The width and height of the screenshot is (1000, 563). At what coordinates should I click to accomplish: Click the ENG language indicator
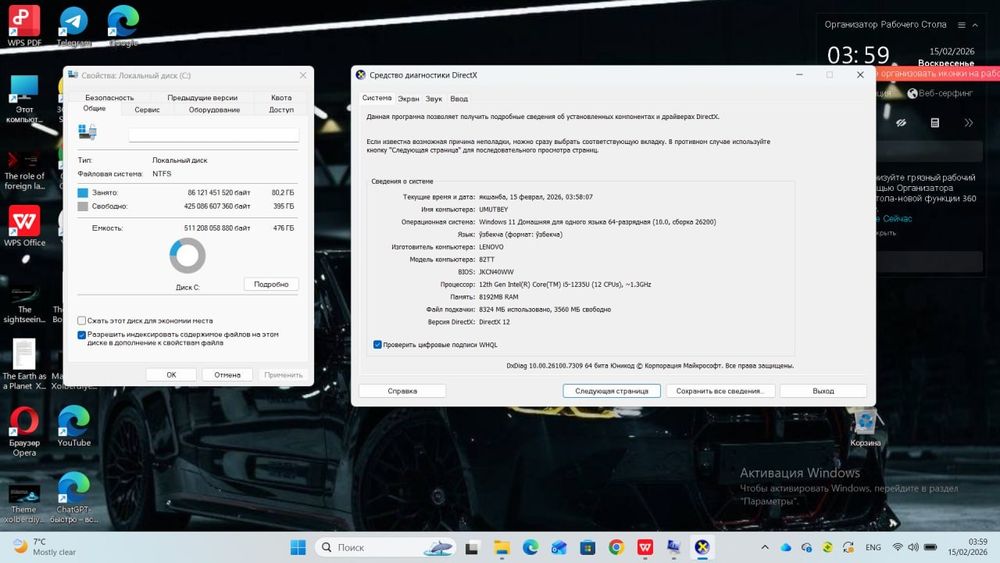pos(873,547)
